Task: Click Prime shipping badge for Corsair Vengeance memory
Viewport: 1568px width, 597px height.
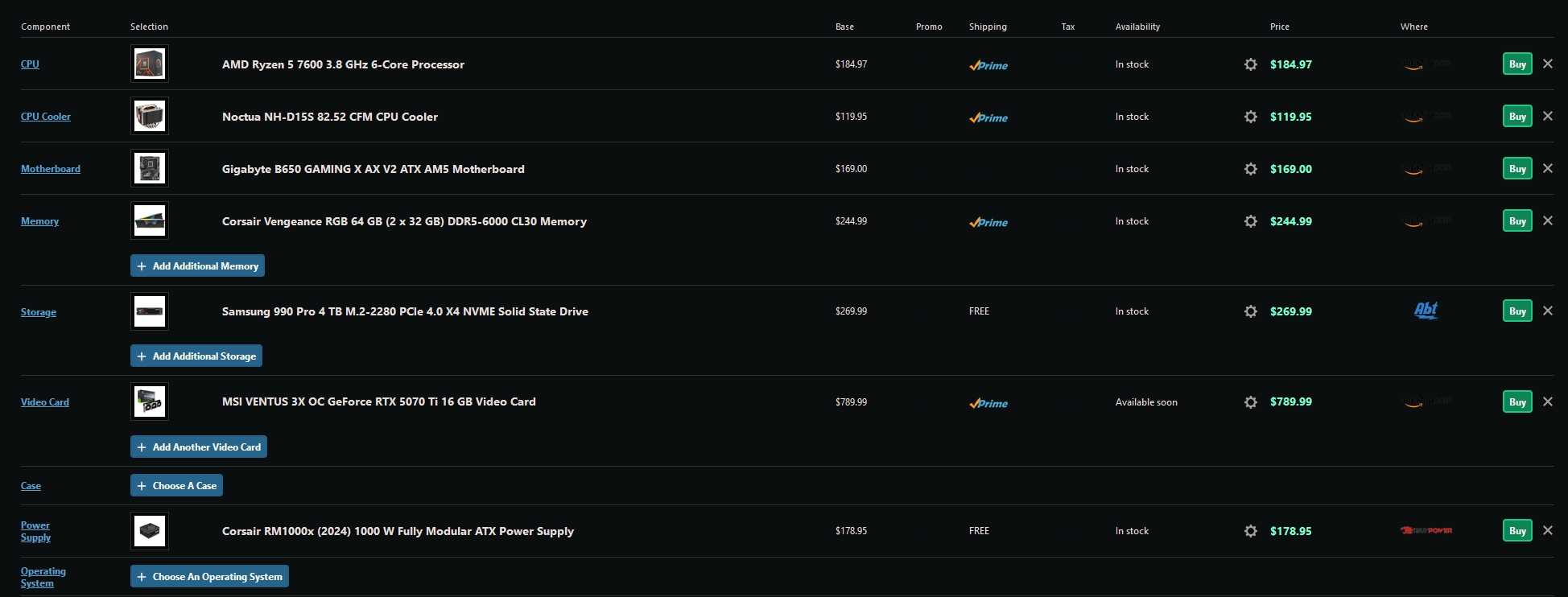Action: pos(988,222)
